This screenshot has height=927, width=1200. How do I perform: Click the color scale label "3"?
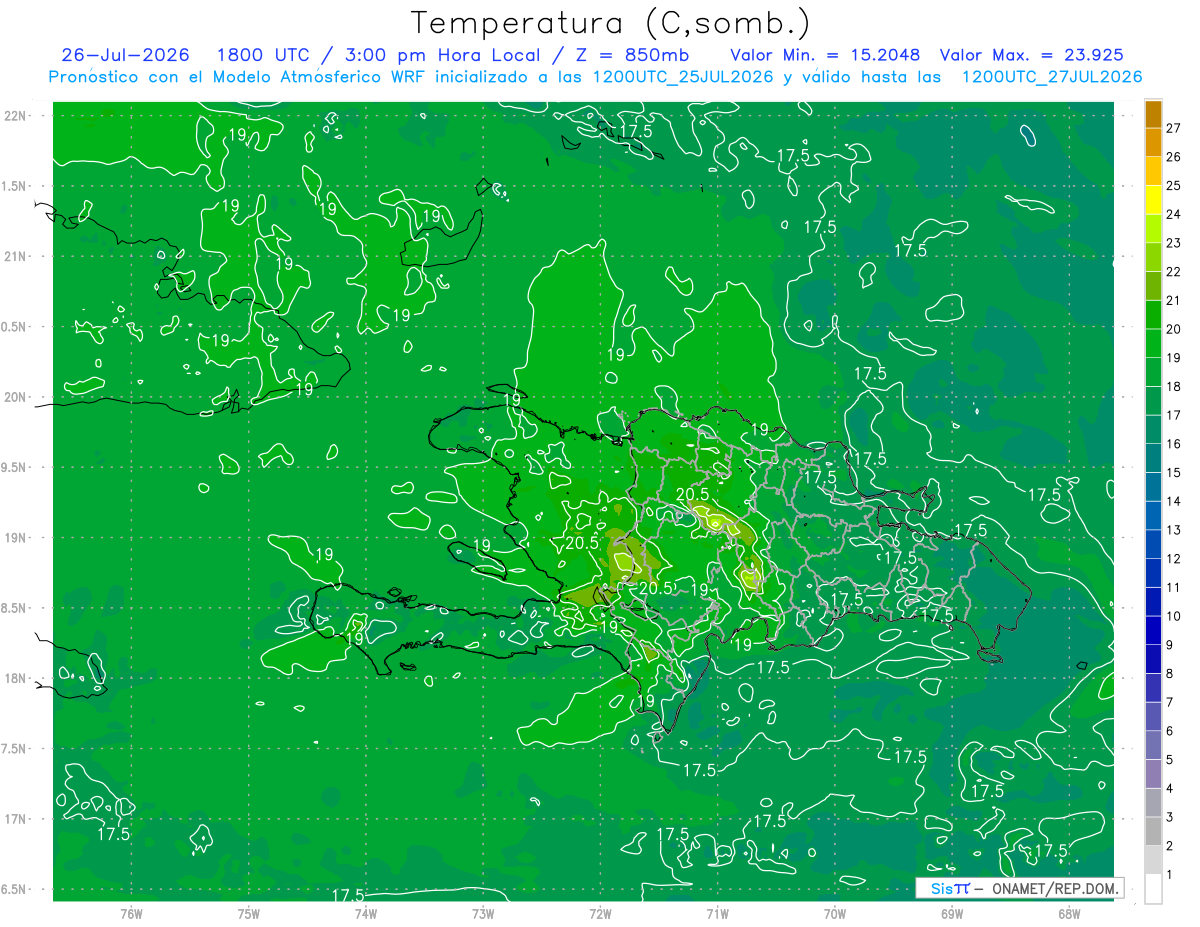click(1169, 818)
